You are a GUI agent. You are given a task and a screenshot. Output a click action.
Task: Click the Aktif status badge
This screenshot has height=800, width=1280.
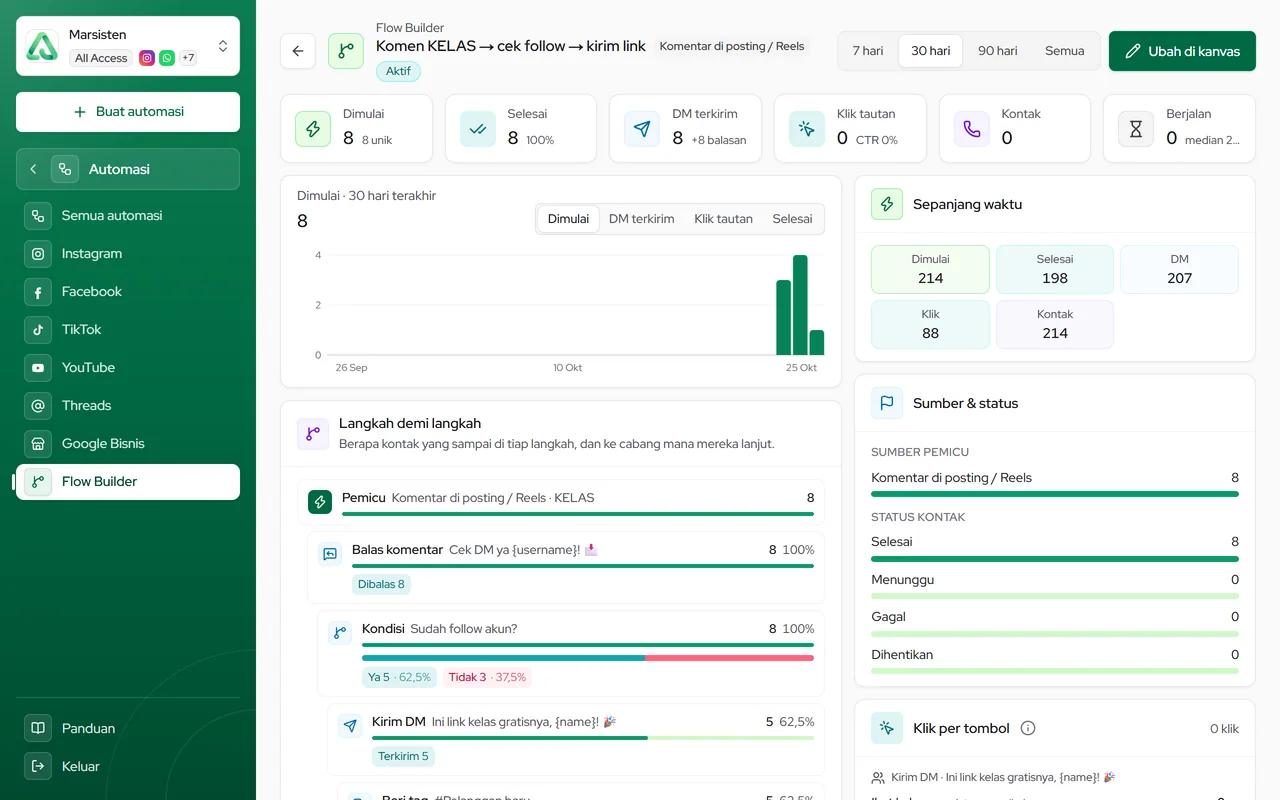point(399,71)
